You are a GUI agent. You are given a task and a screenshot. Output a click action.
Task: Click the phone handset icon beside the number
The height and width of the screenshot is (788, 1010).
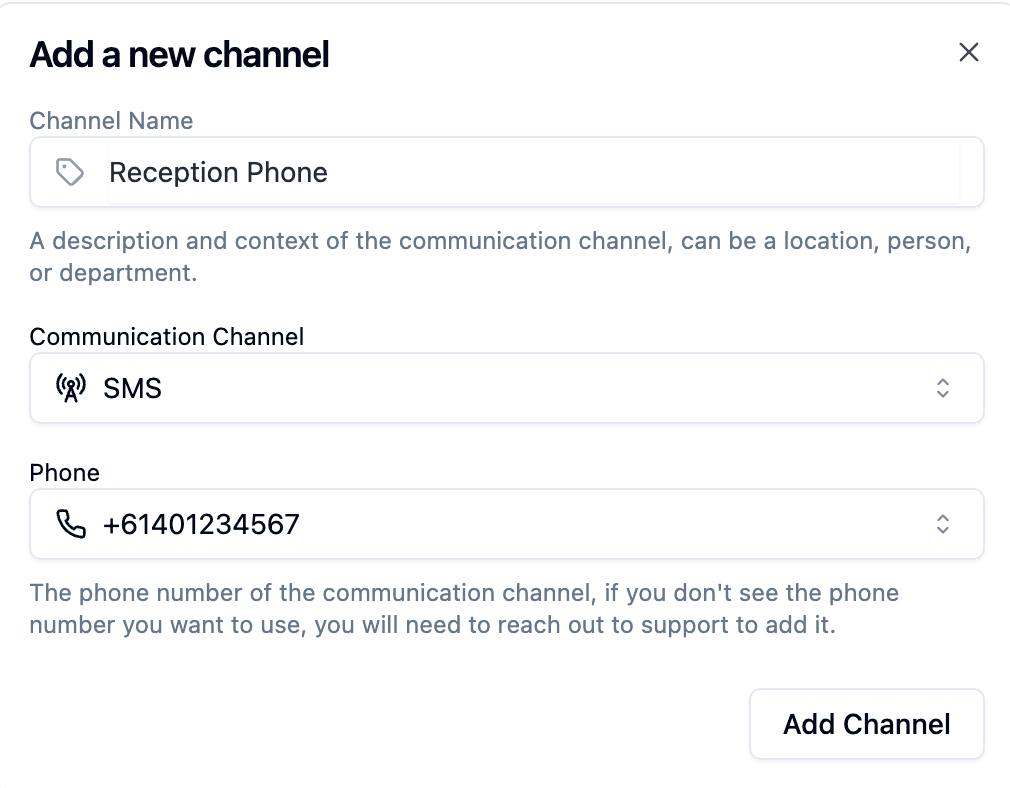[70, 524]
